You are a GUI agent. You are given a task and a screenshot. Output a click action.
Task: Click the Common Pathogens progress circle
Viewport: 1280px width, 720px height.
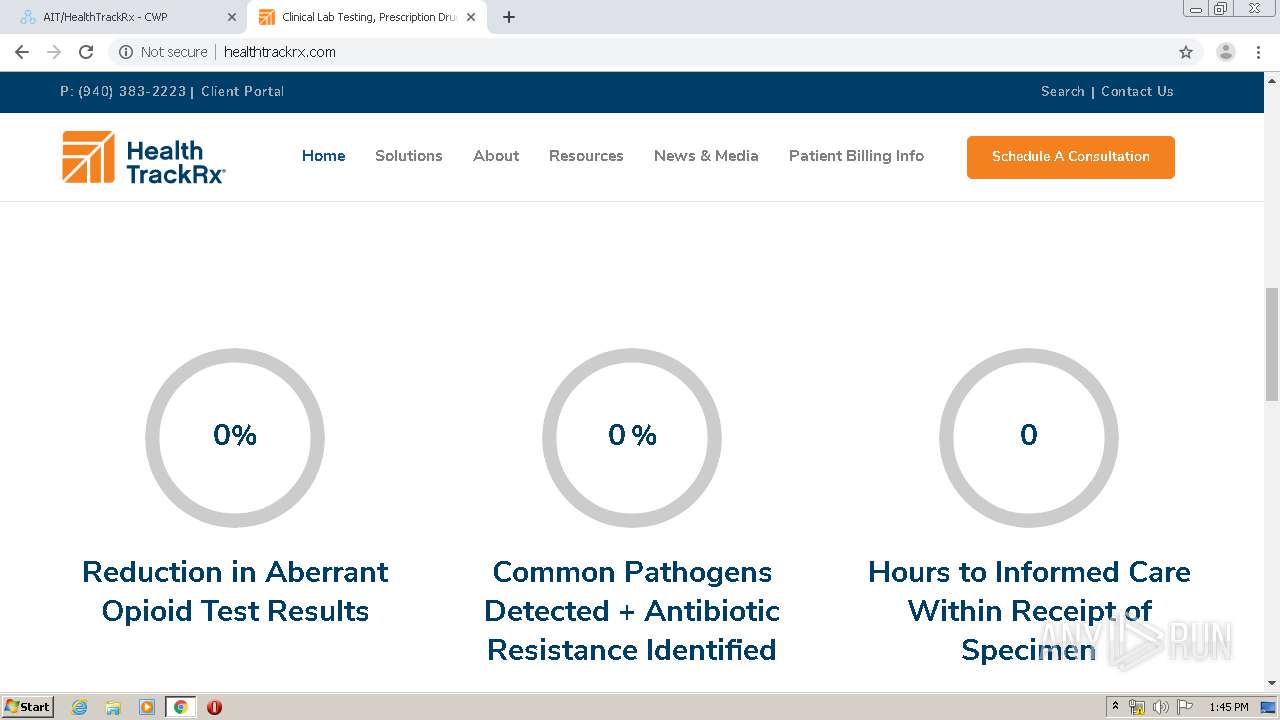pos(632,437)
